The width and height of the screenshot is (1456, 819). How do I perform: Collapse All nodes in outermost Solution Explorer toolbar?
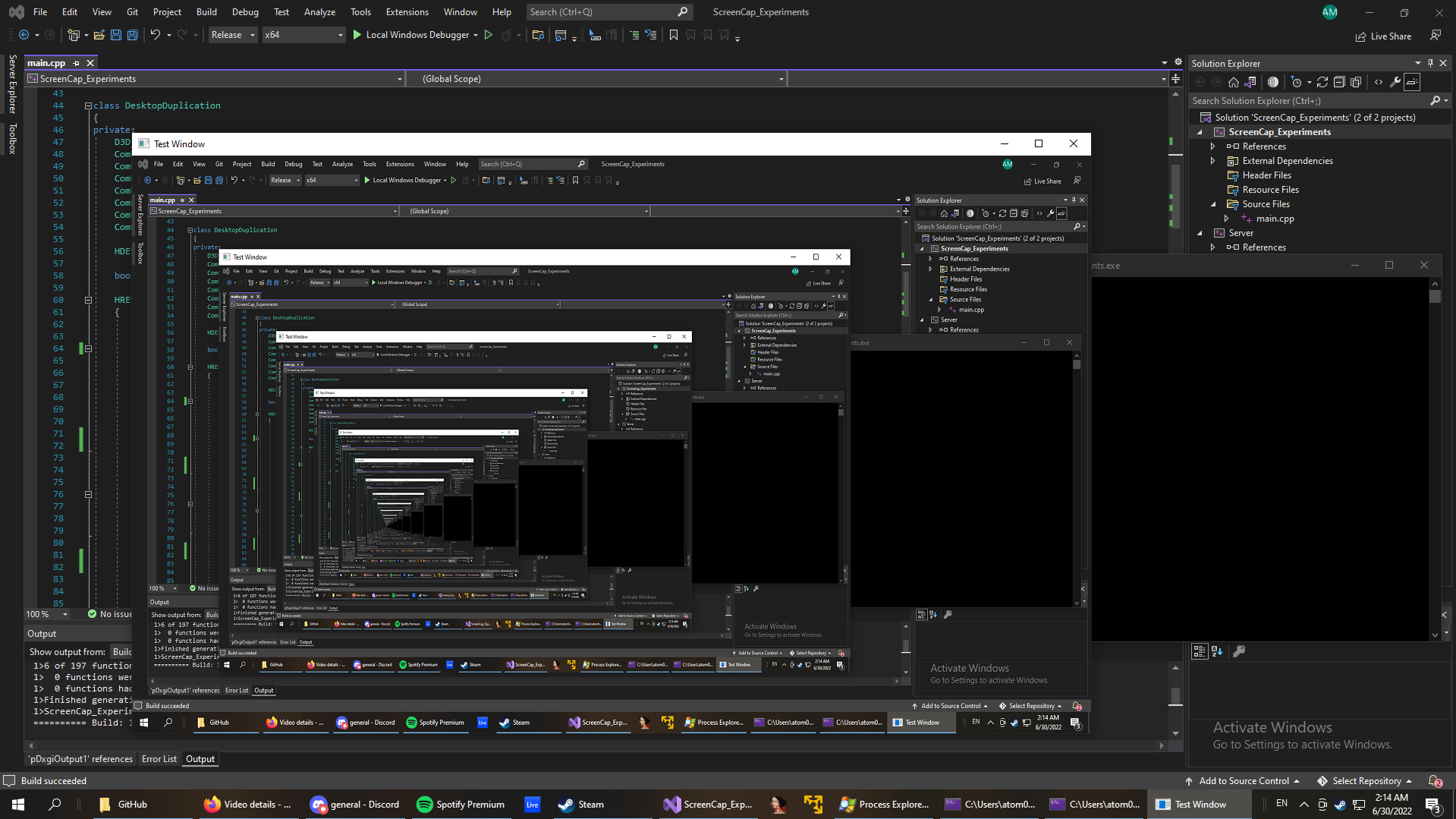[x=1339, y=82]
